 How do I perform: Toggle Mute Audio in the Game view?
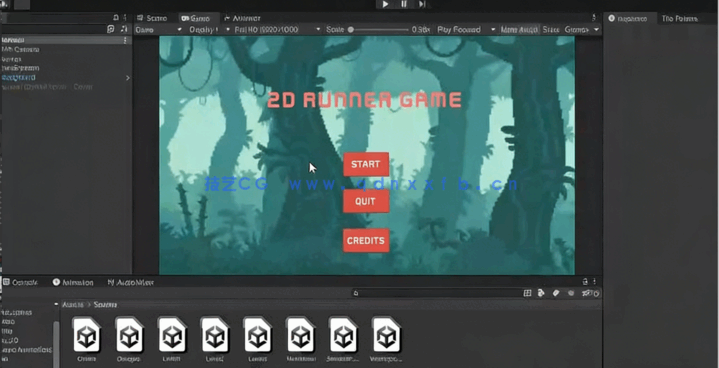point(520,29)
